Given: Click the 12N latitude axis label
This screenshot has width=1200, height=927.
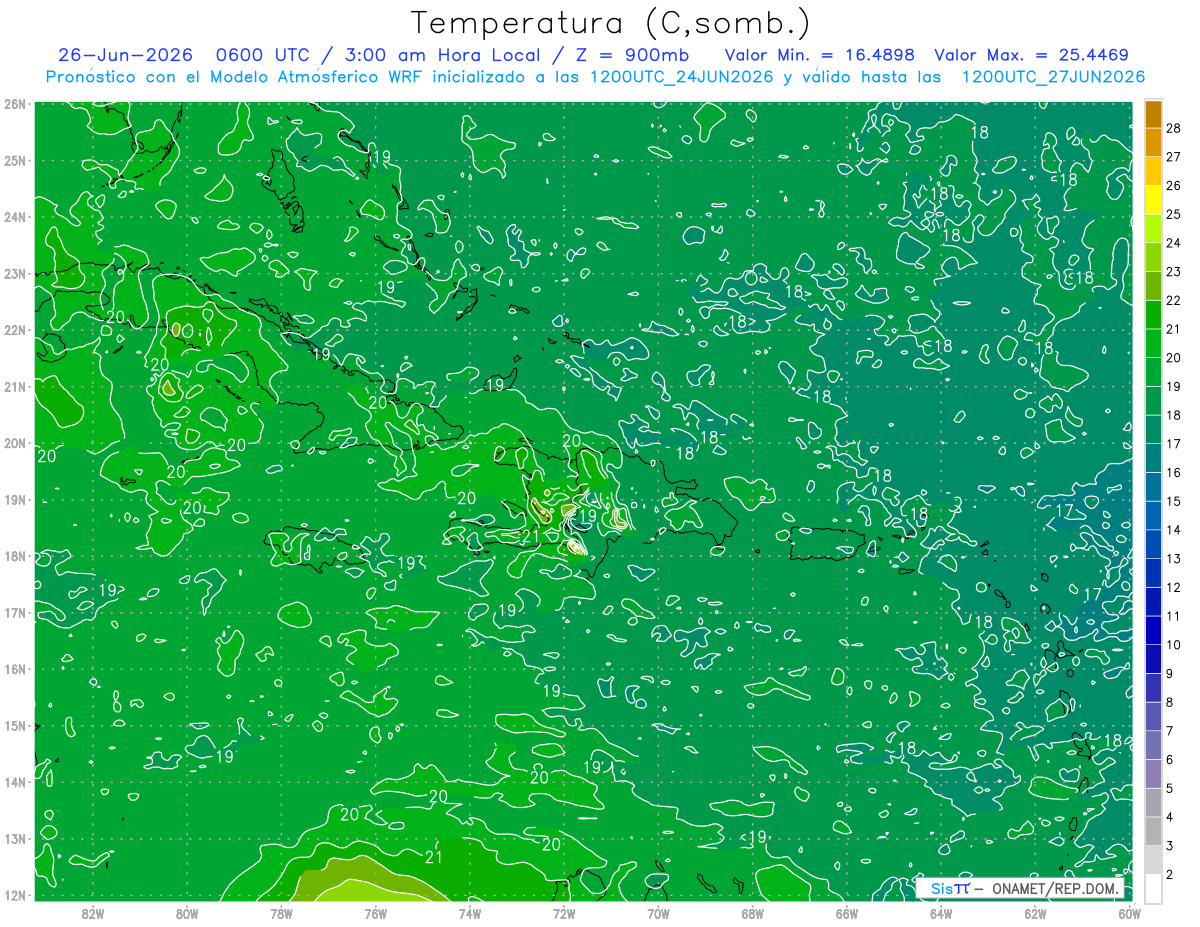Looking at the screenshot, I should pos(15,895).
